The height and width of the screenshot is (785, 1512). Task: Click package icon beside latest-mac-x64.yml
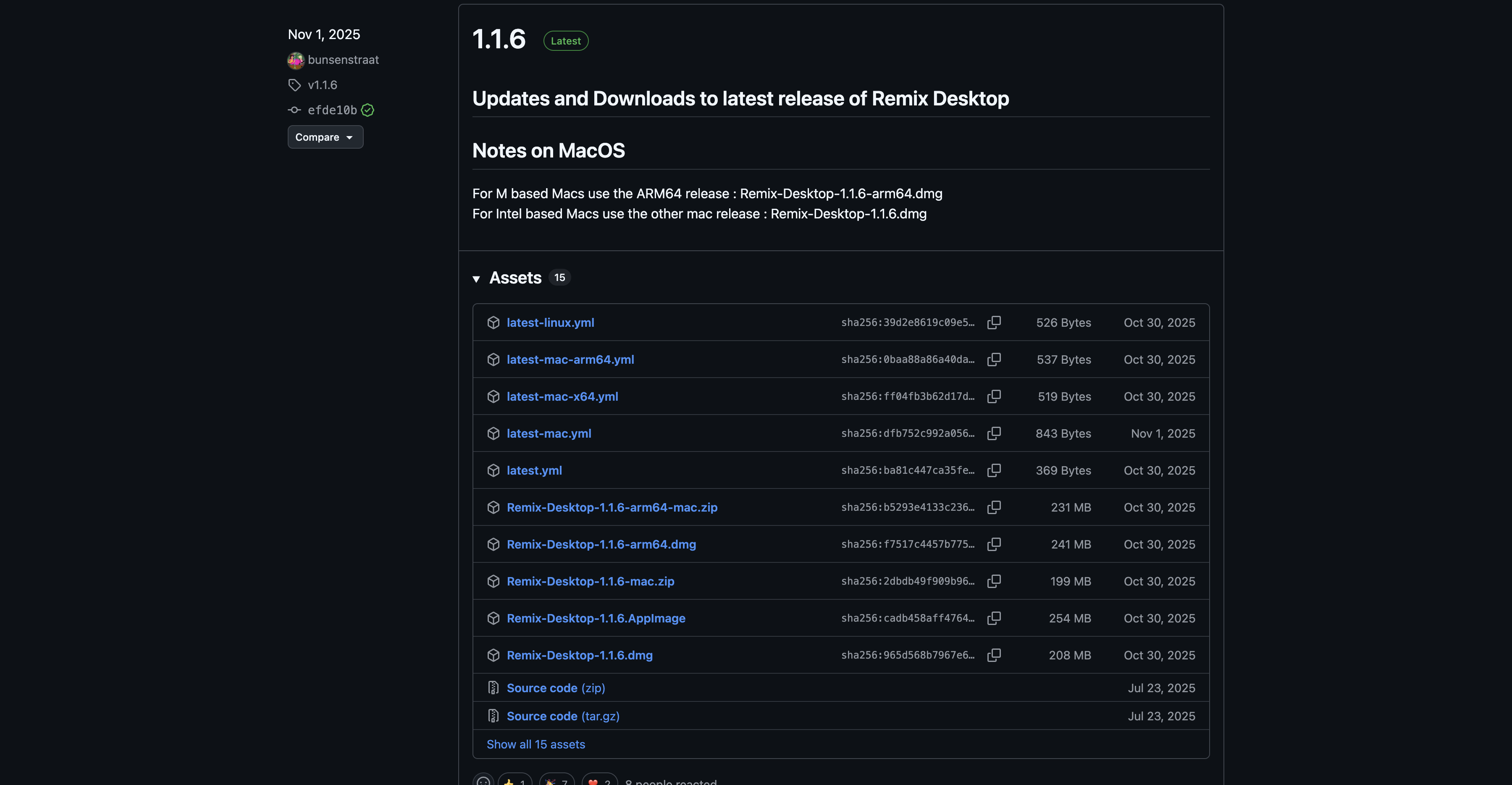tap(493, 396)
